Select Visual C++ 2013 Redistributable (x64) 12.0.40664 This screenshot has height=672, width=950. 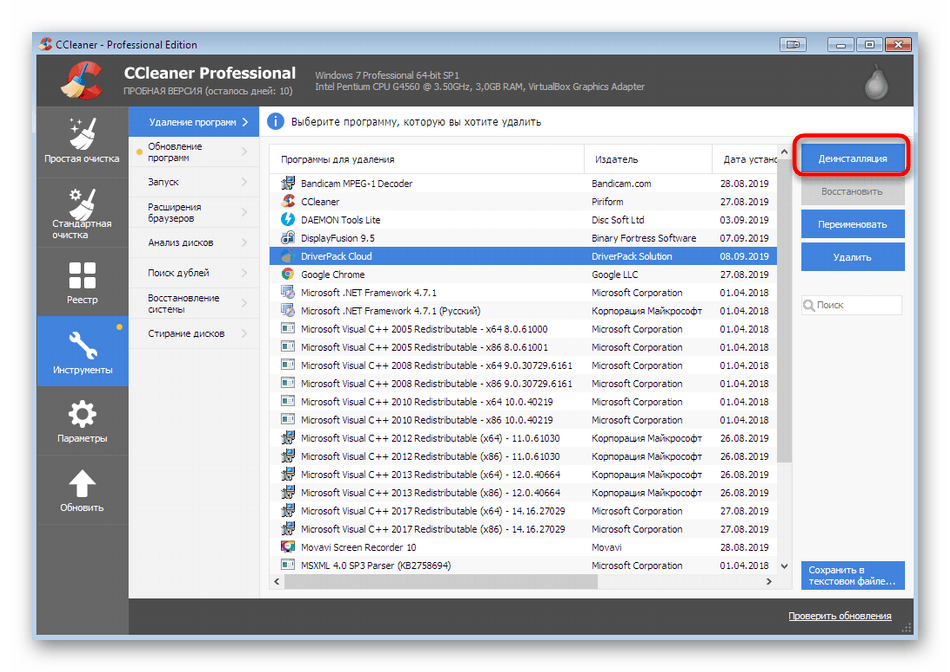pos(523,474)
